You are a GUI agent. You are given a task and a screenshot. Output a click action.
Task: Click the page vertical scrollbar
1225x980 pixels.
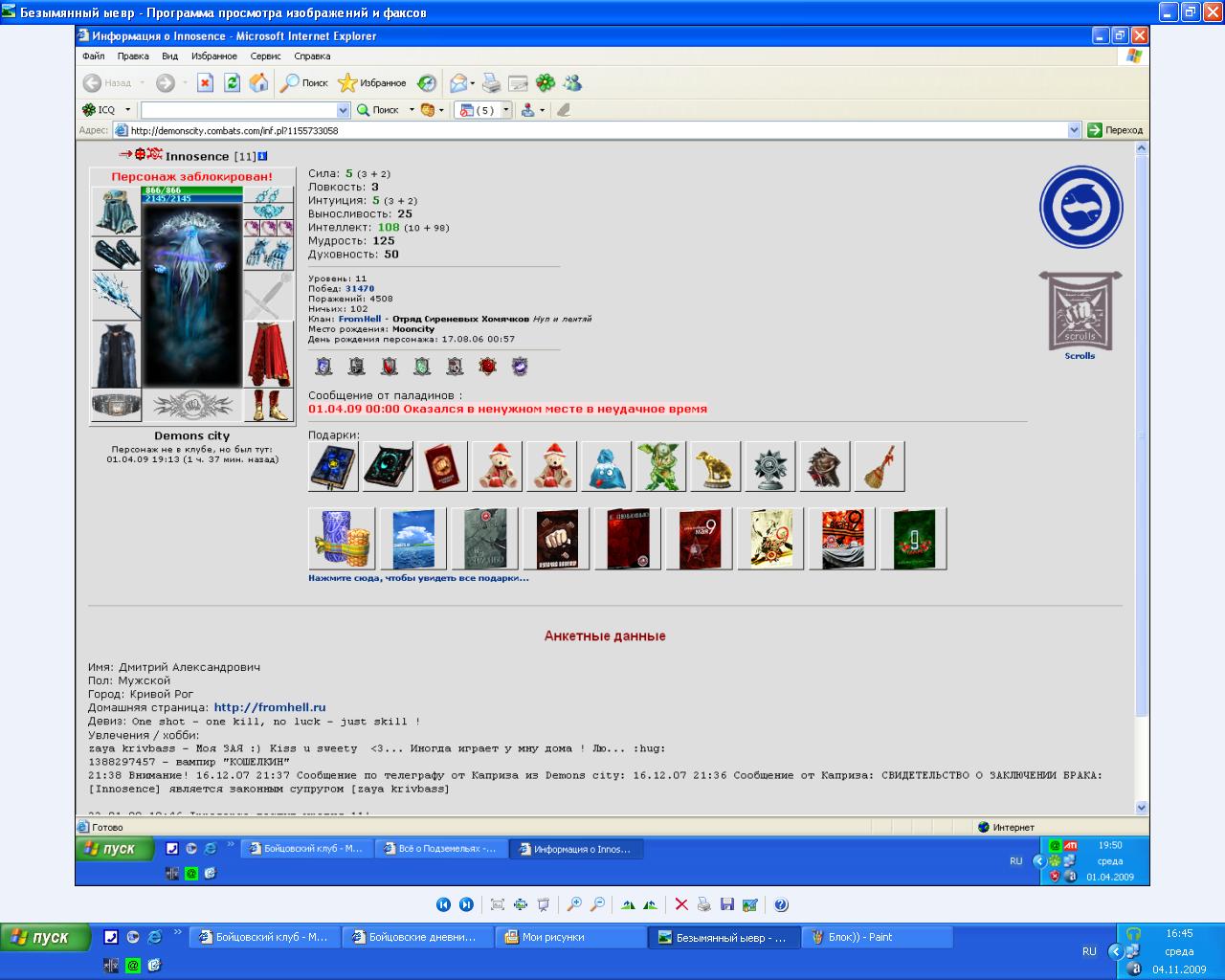point(1141,478)
